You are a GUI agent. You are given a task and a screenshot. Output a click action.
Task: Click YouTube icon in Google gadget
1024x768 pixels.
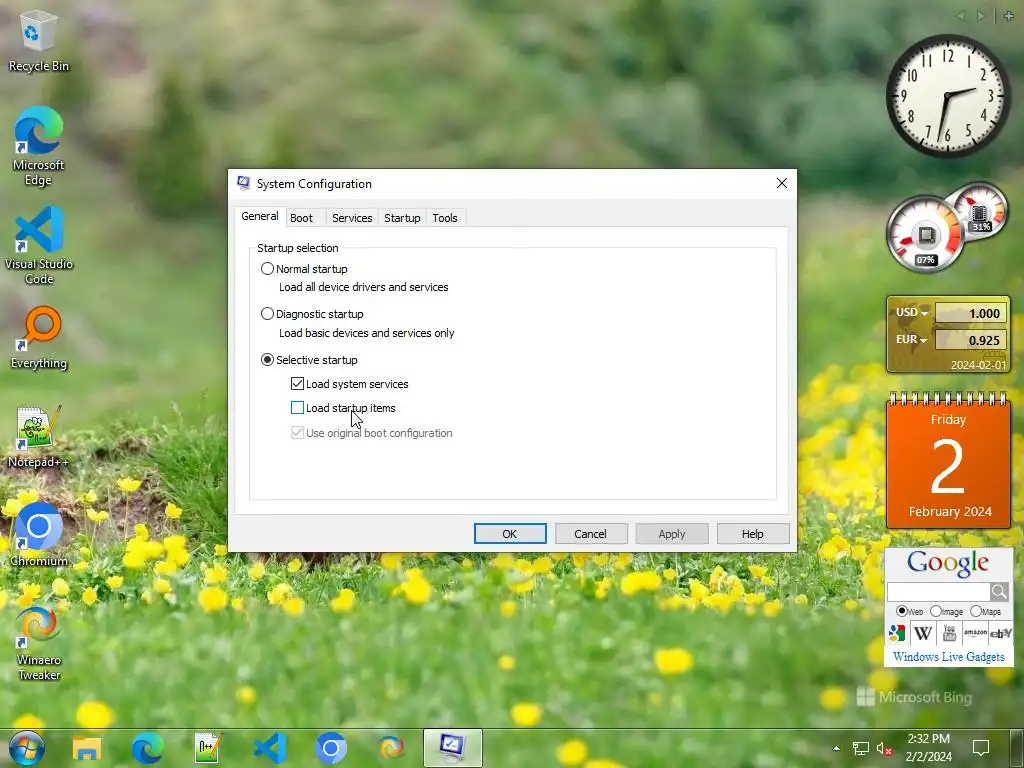tap(949, 633)
